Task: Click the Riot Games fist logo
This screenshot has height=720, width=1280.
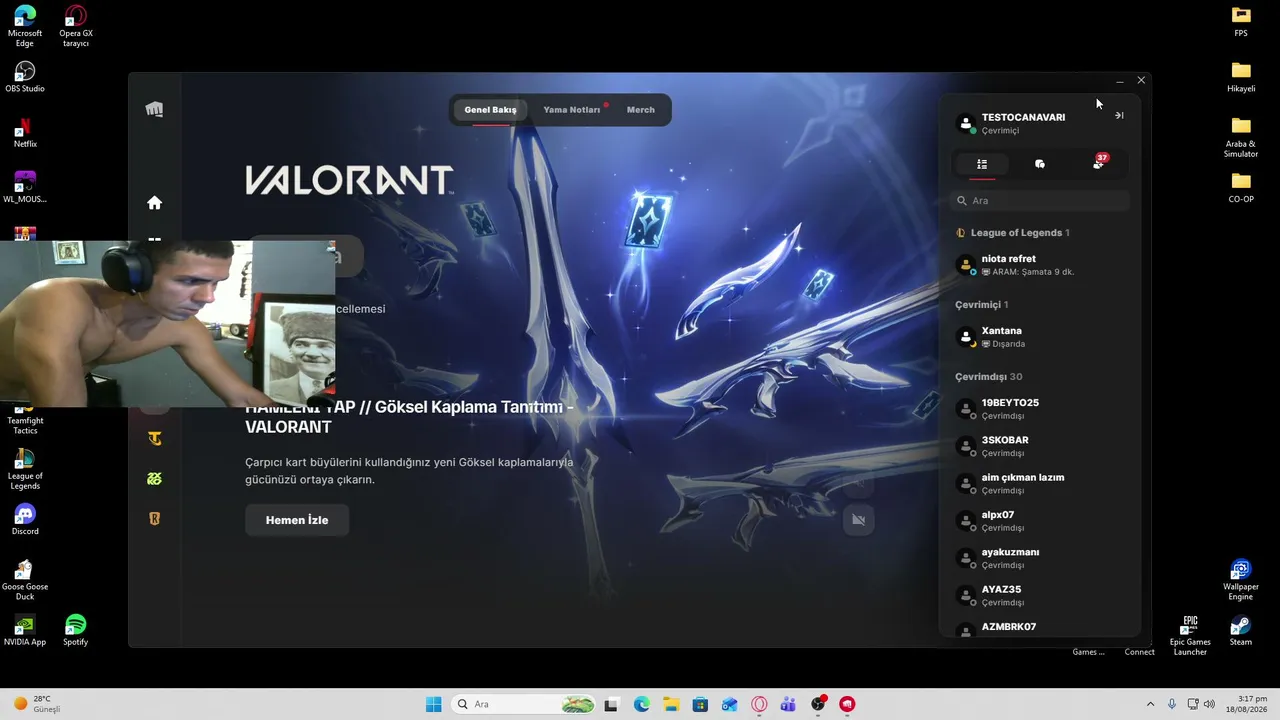Action: [154, 109]
